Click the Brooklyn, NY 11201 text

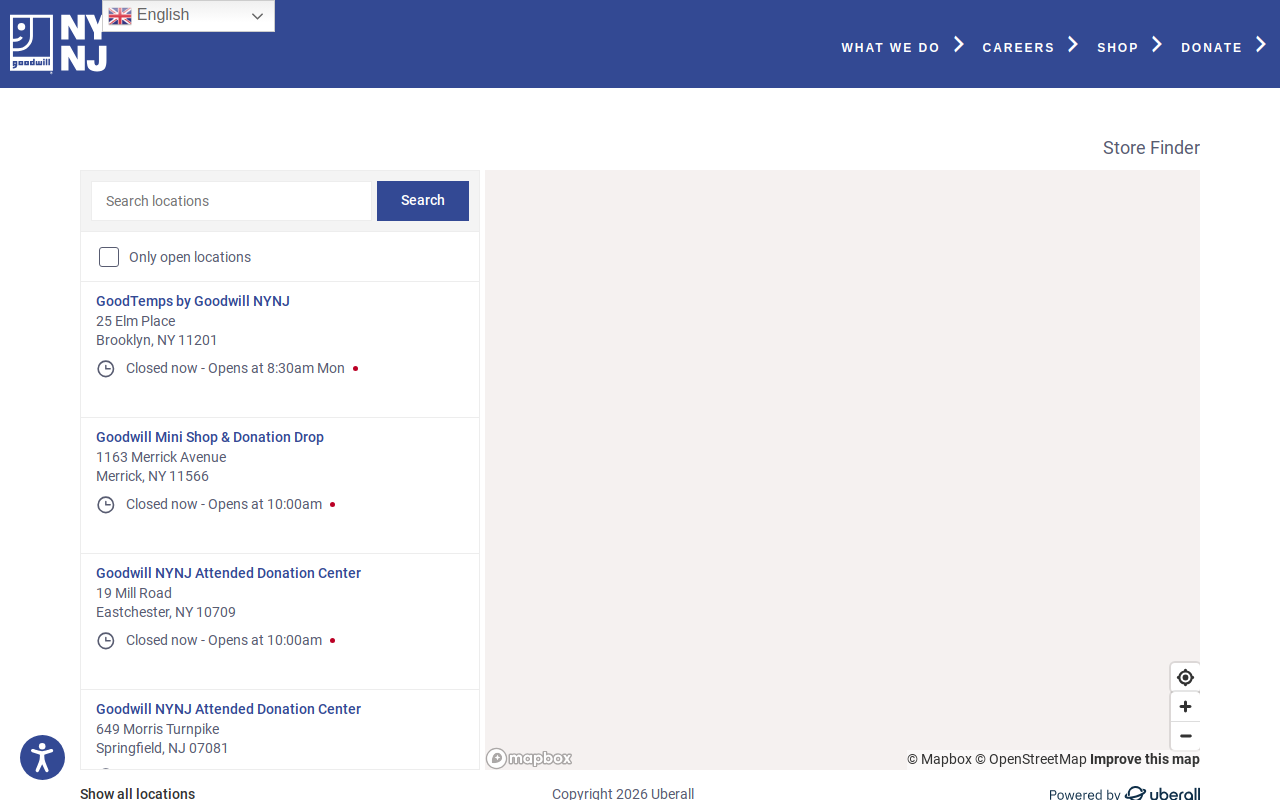coord(157,340)
